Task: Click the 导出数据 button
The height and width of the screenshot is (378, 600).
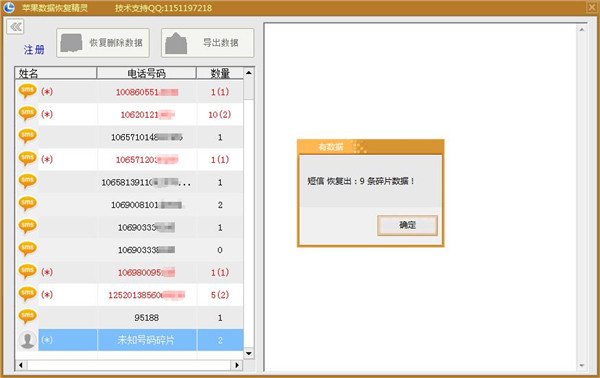Action: (x=207, y=43)
